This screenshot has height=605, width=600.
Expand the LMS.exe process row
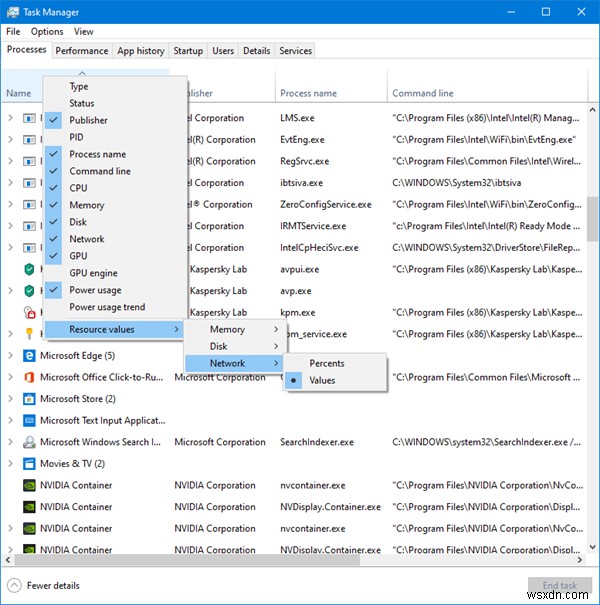coord(10,118)
